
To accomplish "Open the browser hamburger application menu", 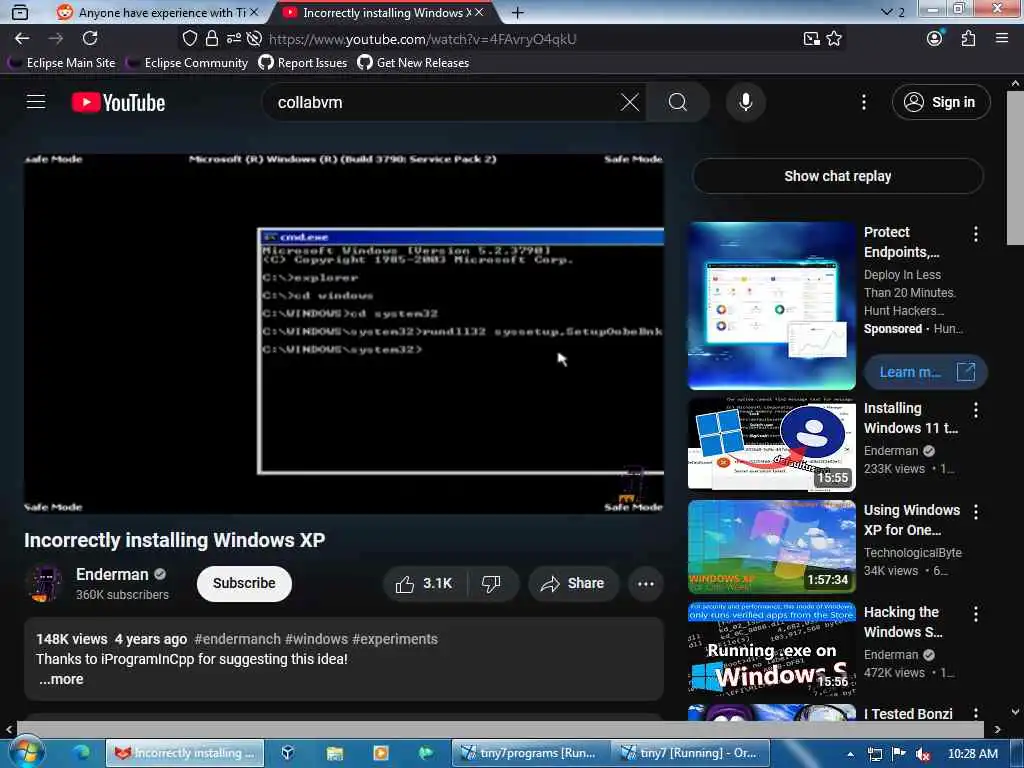I will point(1002,39).
